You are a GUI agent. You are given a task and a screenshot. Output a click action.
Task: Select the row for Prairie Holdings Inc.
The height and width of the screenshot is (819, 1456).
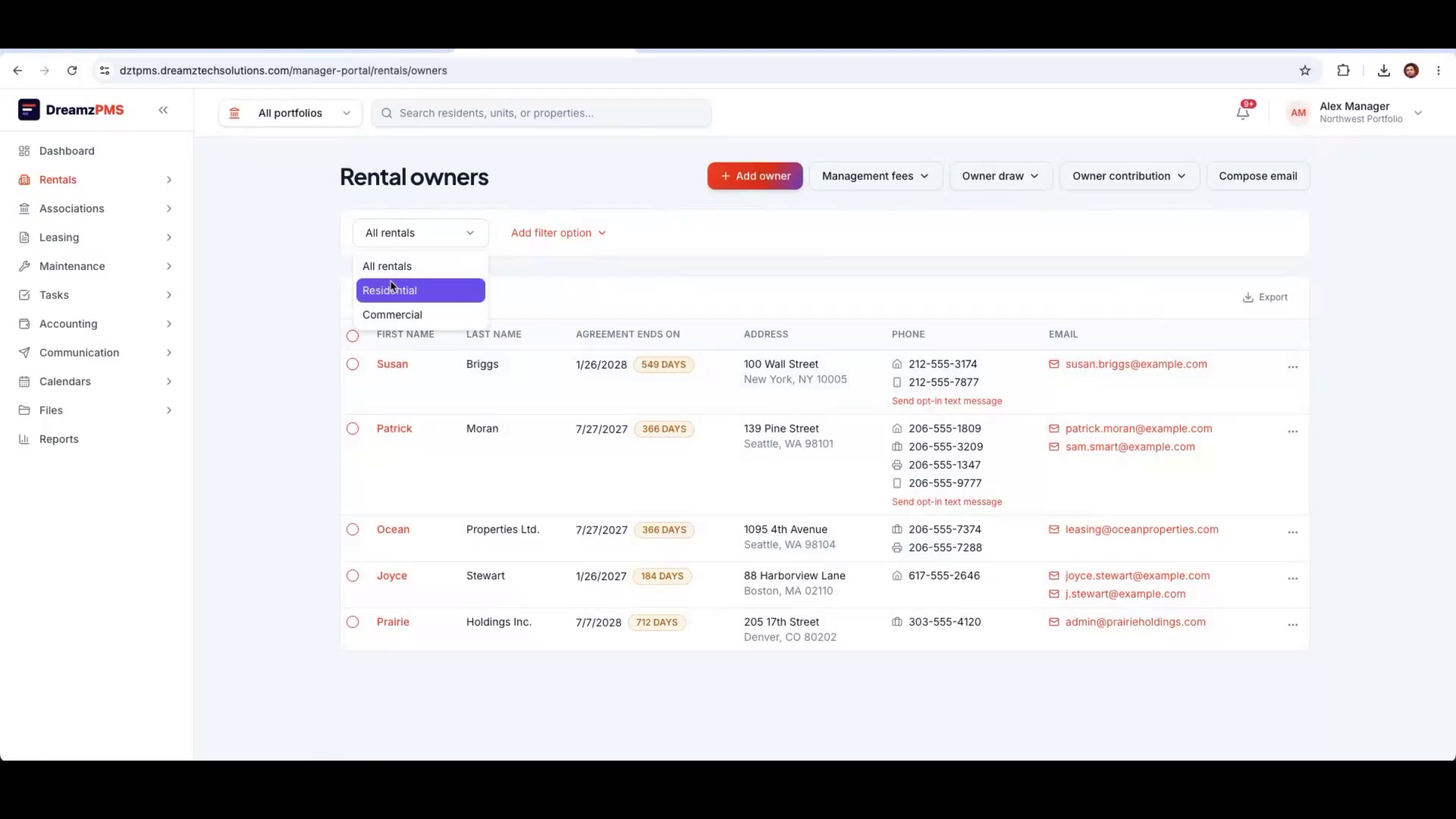point(352,622)
